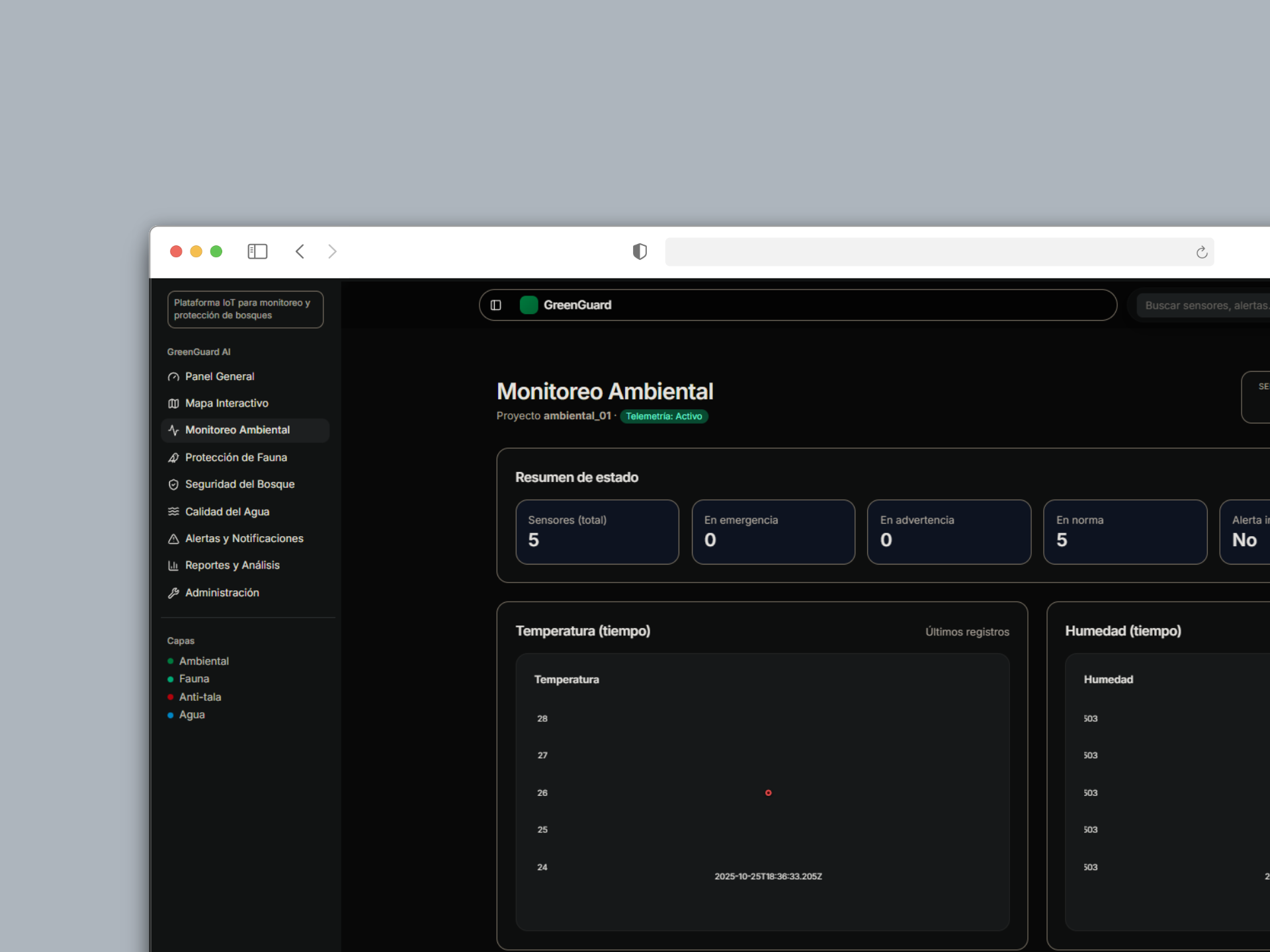The image size is (1270, 952).
Task: Click the Panel General gauge icon
Action: 173,377
